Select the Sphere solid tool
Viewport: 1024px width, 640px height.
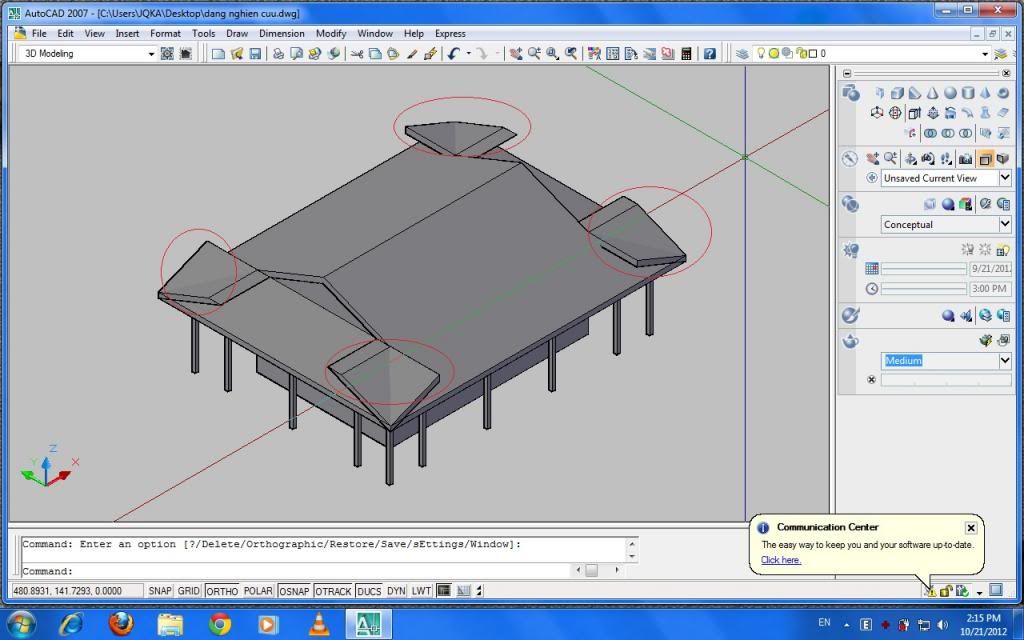pyautogui.click(x=950, y=93)
